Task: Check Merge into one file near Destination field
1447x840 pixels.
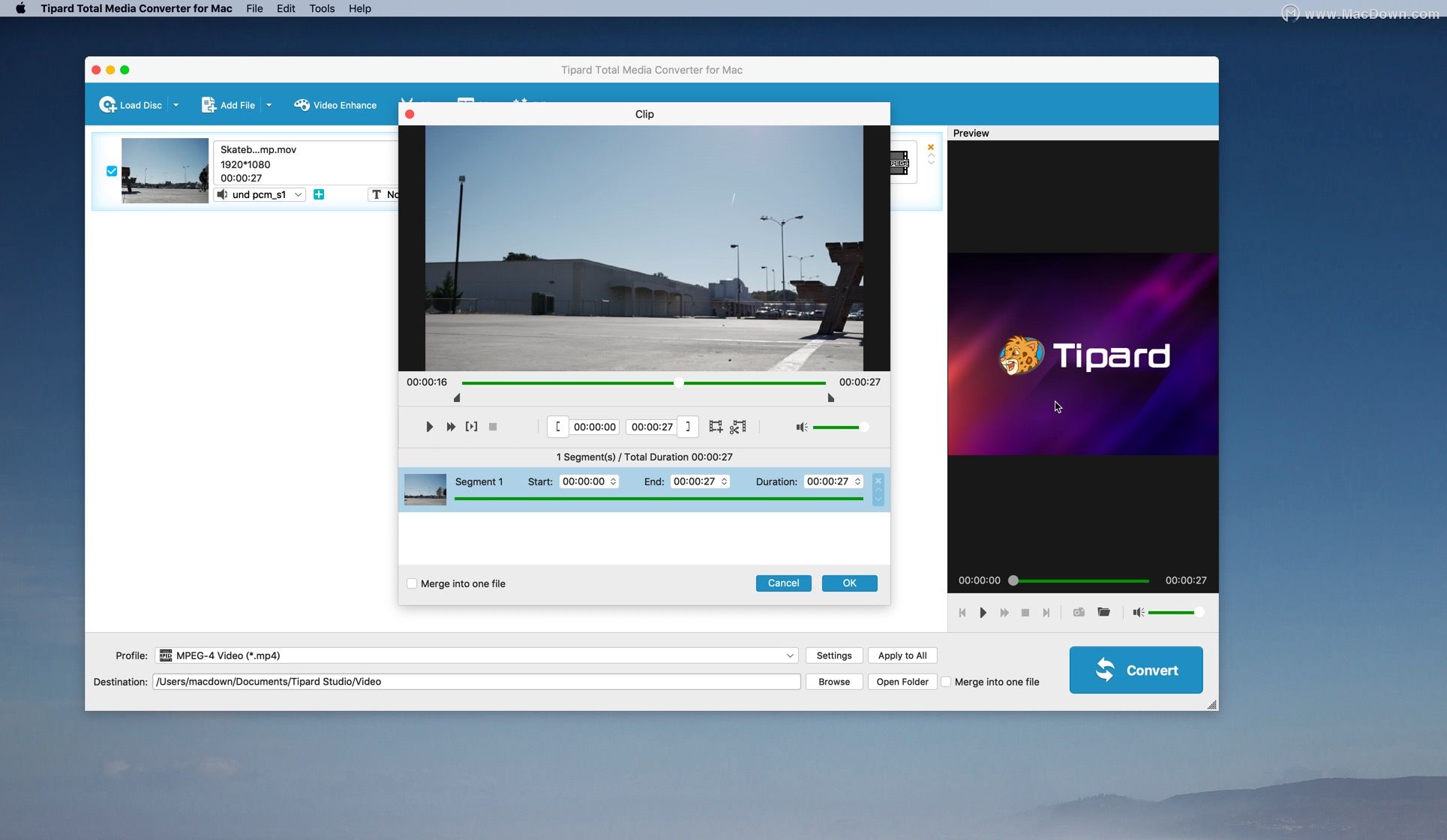Action: (947, 682)
